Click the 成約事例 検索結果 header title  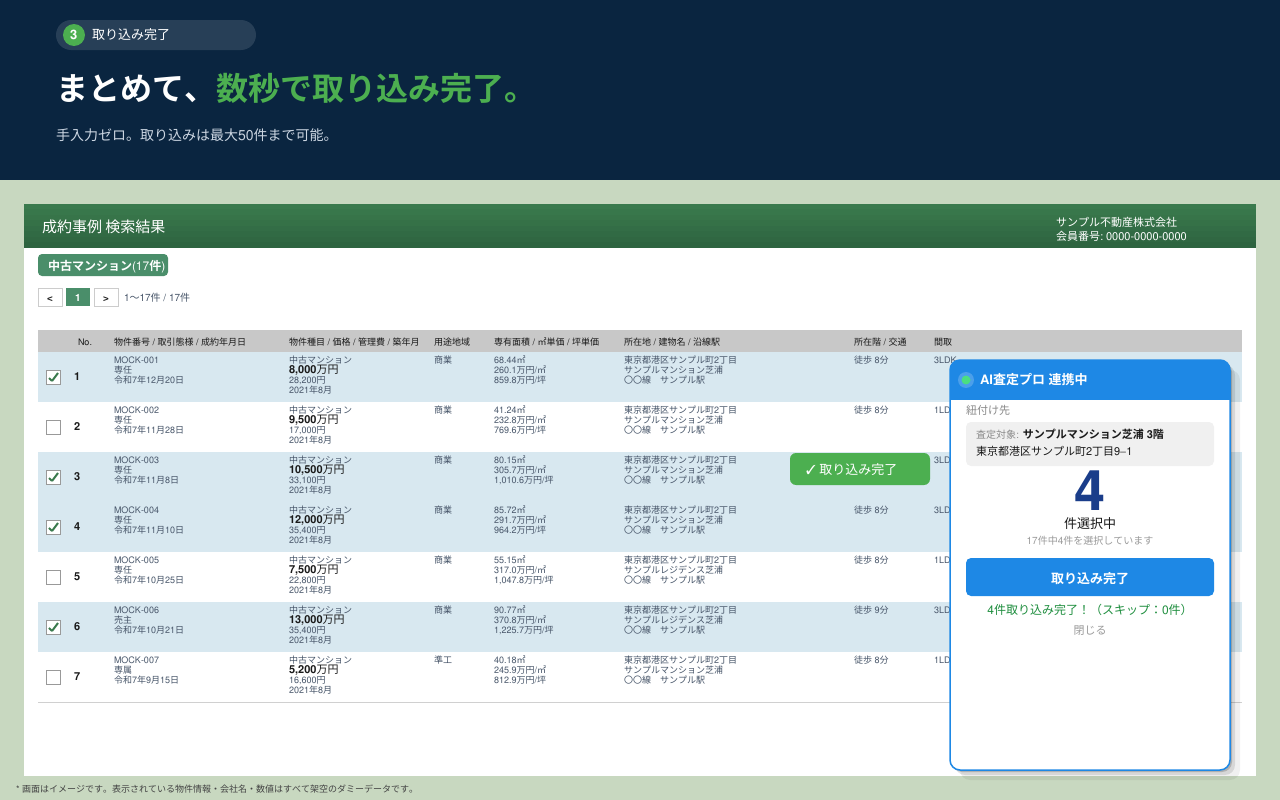coord(103,227)
